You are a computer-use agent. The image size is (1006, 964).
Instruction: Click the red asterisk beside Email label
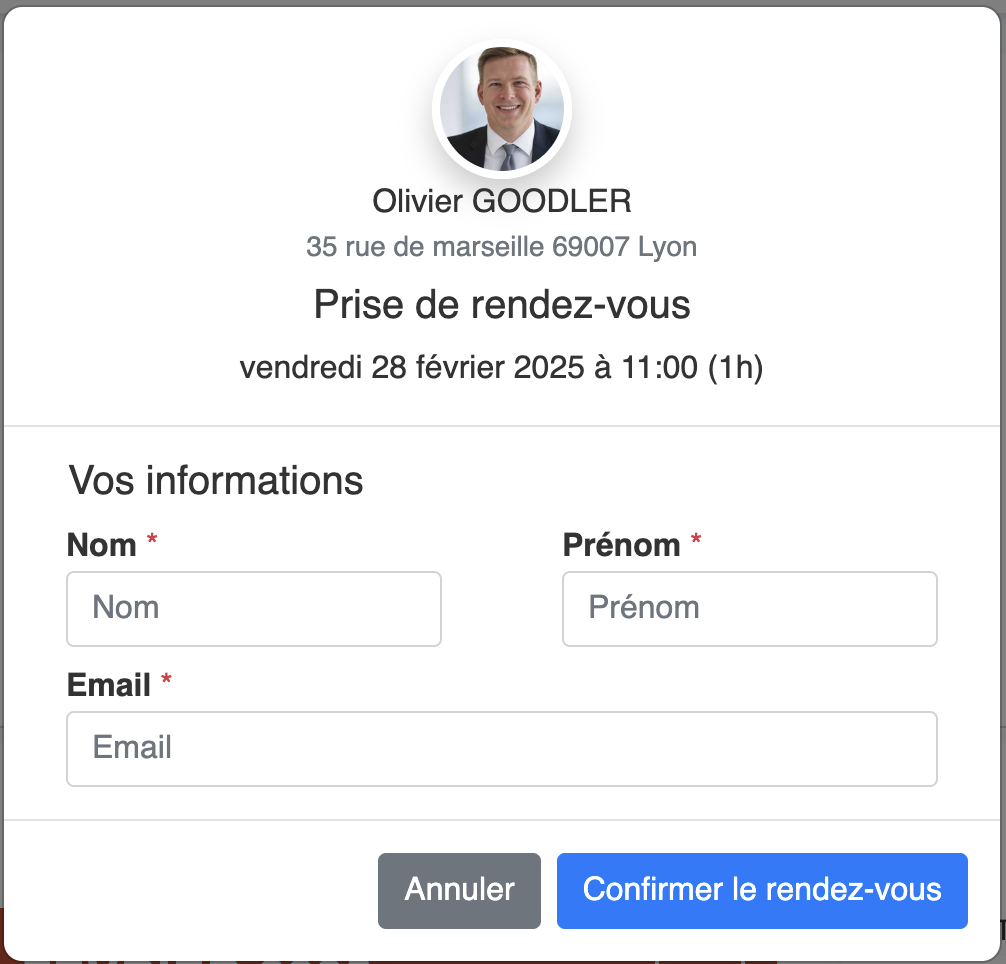tap(166, 679)
